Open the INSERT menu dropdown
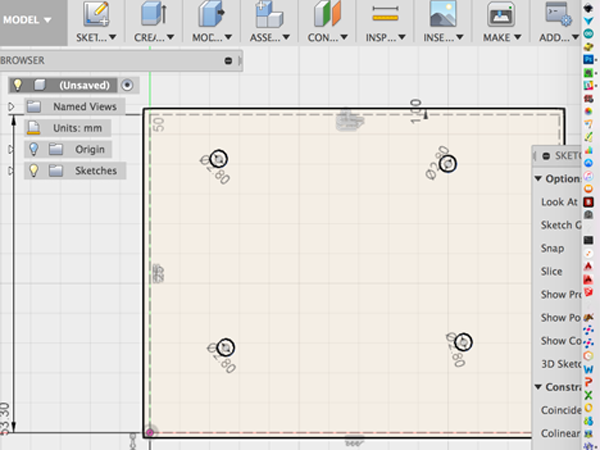600x450 pixels. coord(443,38)
